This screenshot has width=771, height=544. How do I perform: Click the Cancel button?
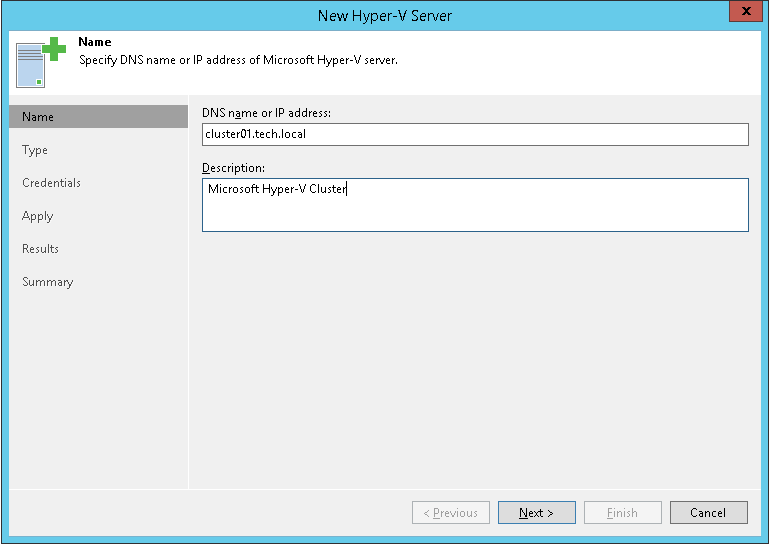pos(709,513)
